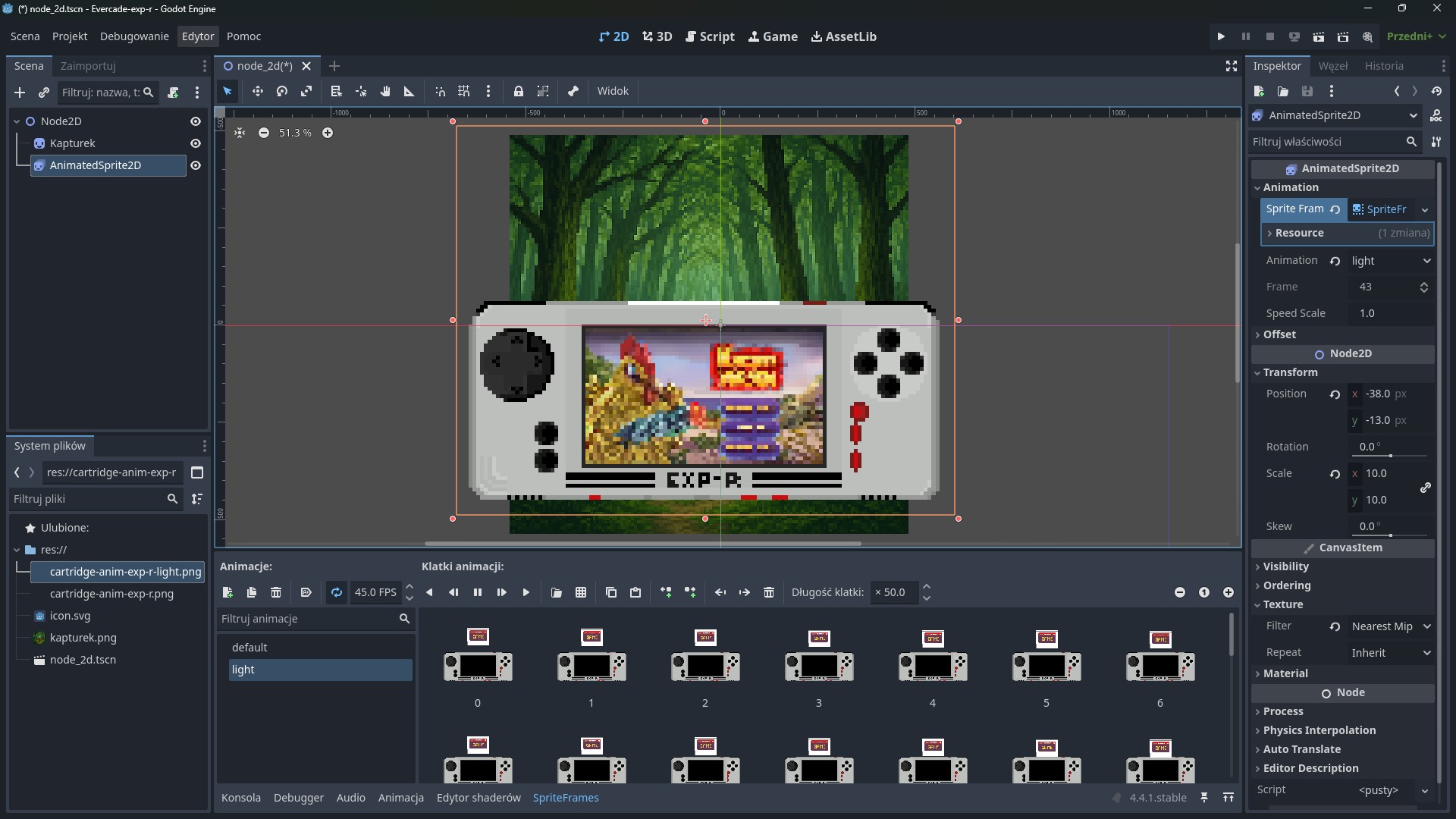The height and width of the screenshot is (819, 1456).
Task: Add frames from sprite sheet grid icon
Action: point(581,592)
